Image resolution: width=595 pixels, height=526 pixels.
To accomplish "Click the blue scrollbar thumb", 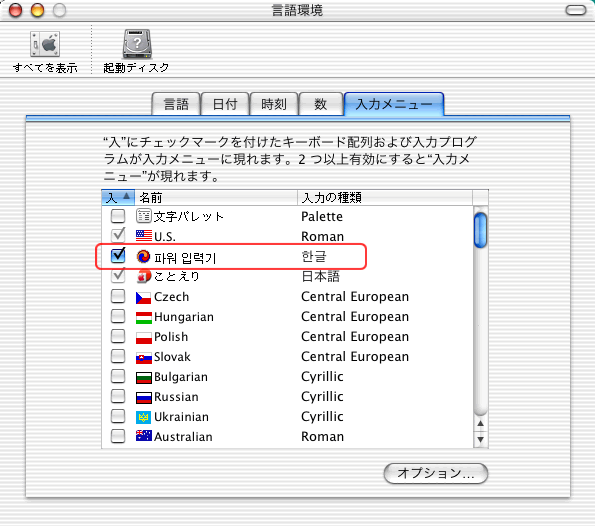I will click(480, 230).
